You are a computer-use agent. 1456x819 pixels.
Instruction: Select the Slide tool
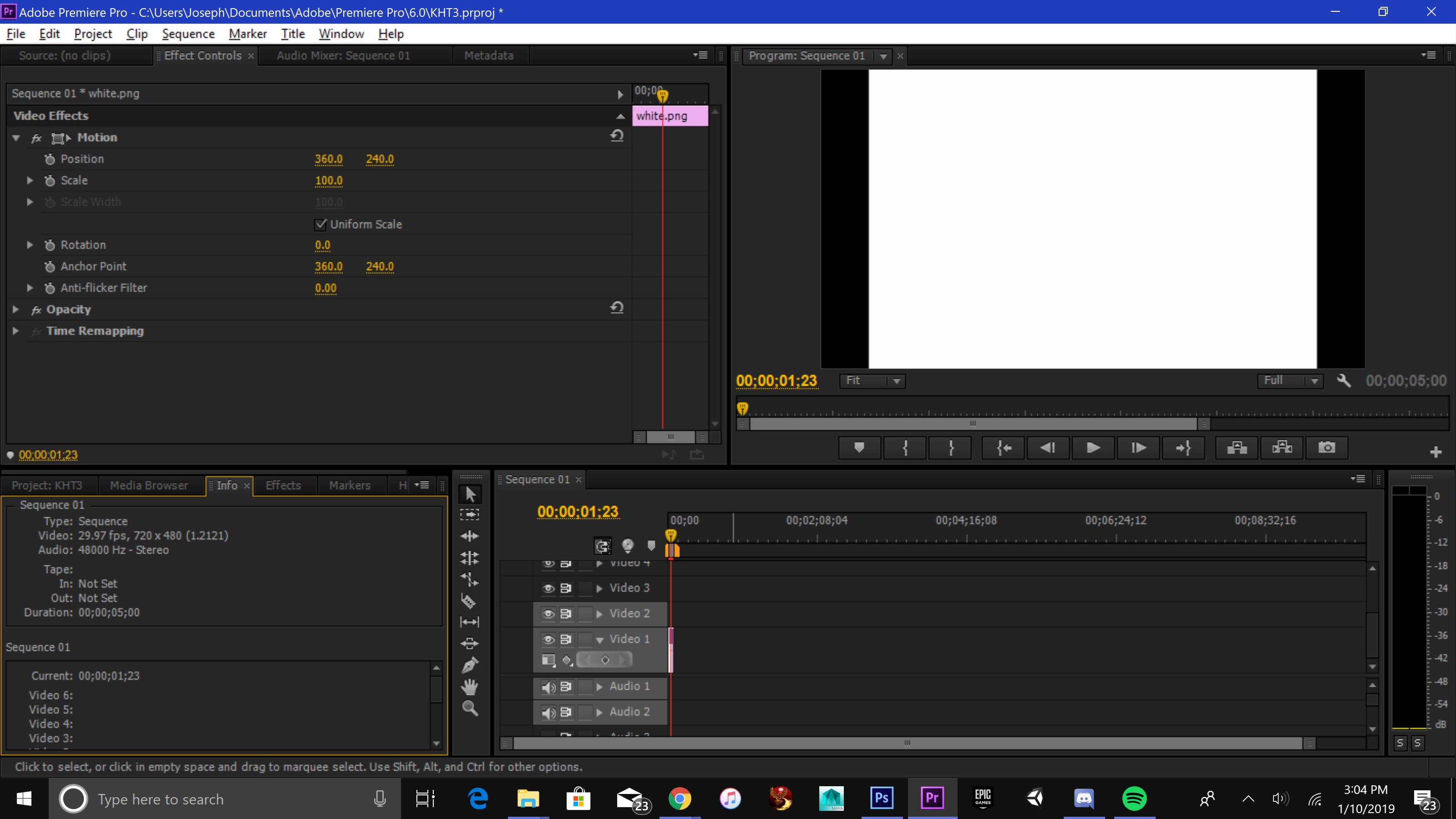[470, 643]
